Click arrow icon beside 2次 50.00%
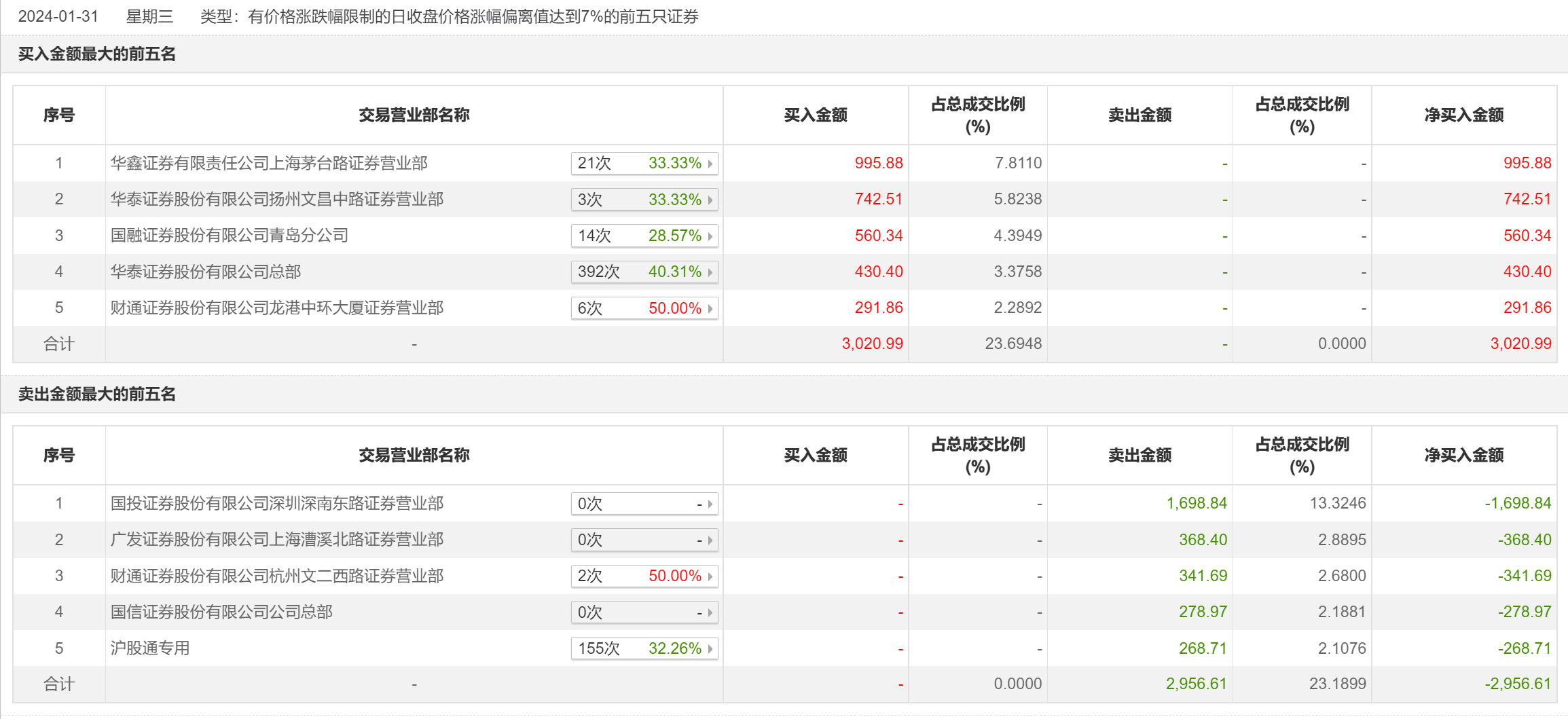 (710, 576)
